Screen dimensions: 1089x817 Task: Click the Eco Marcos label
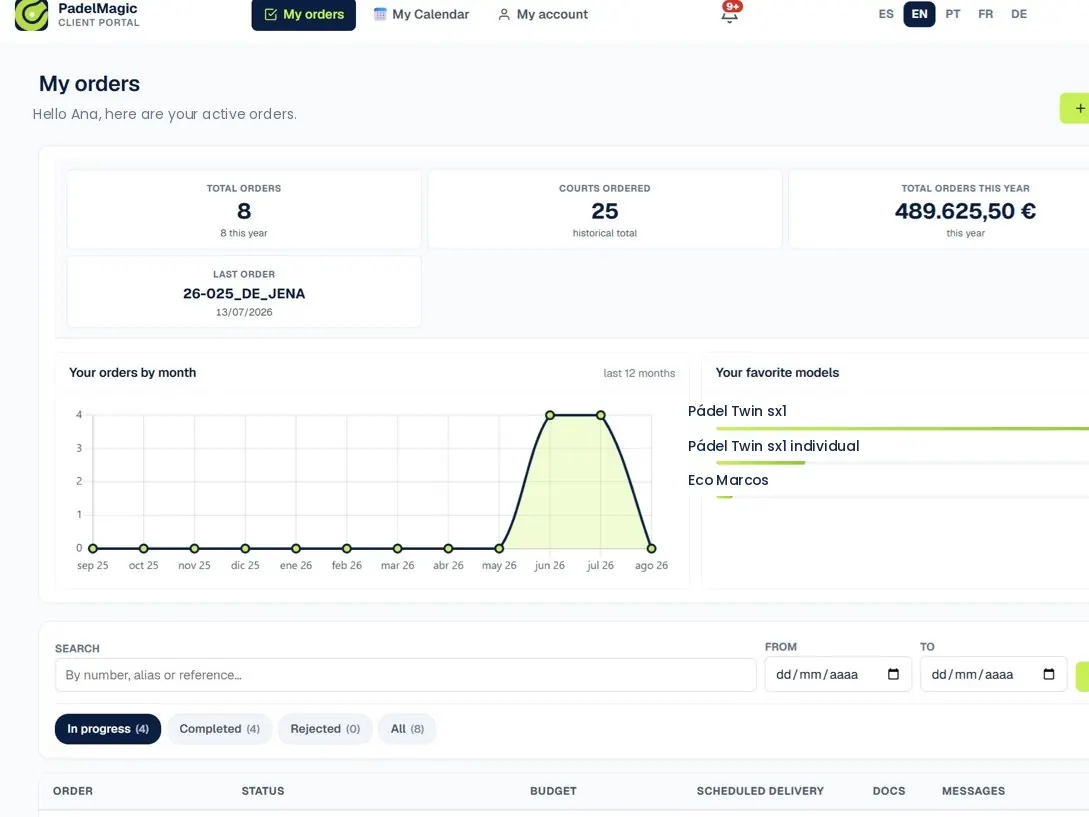click(x=728, y=480)
